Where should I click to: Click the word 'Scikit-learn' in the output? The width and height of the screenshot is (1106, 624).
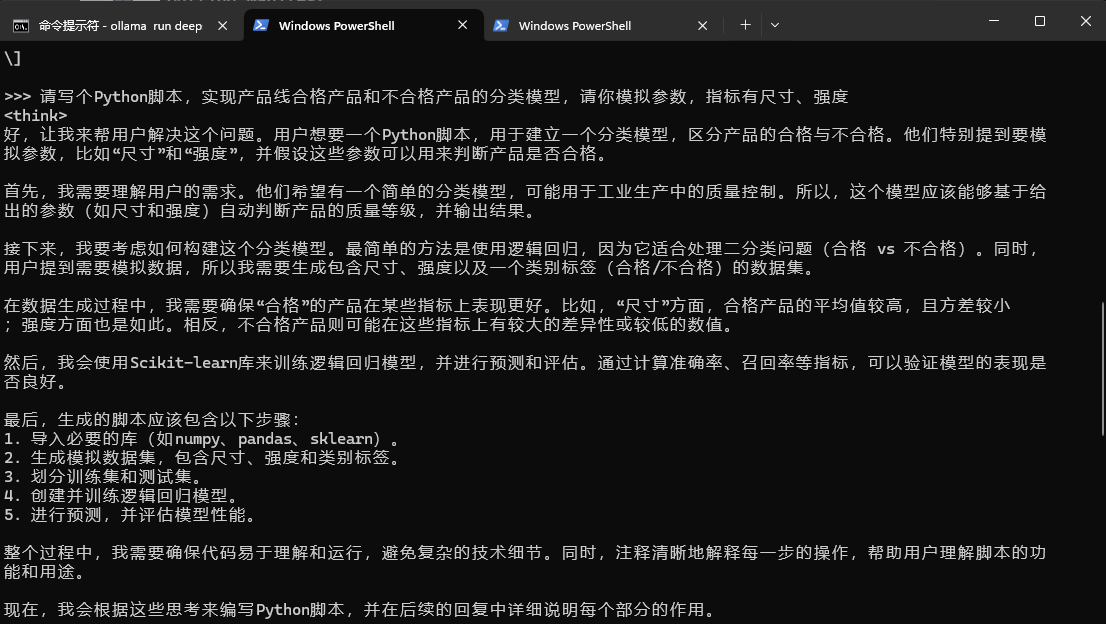point(183,362)
